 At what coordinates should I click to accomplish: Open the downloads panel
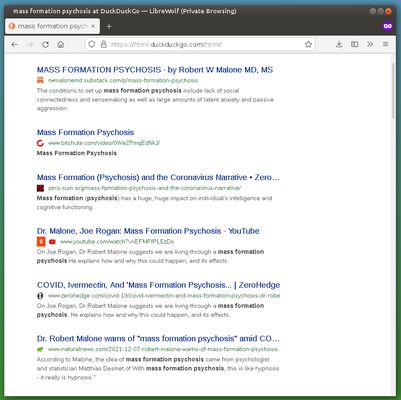(x=339, y=44)
